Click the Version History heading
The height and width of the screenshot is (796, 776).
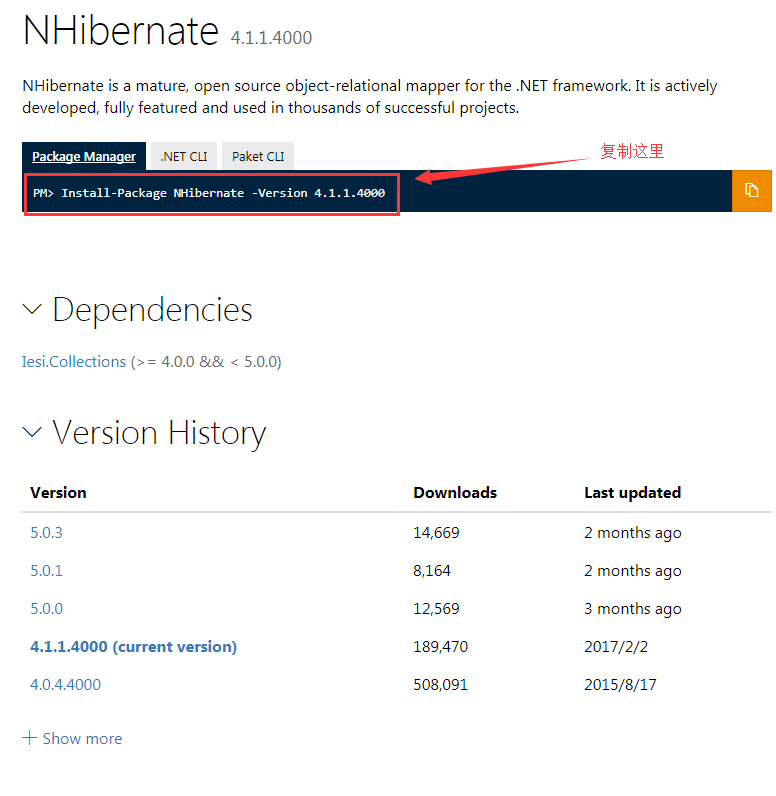point(159,433)
